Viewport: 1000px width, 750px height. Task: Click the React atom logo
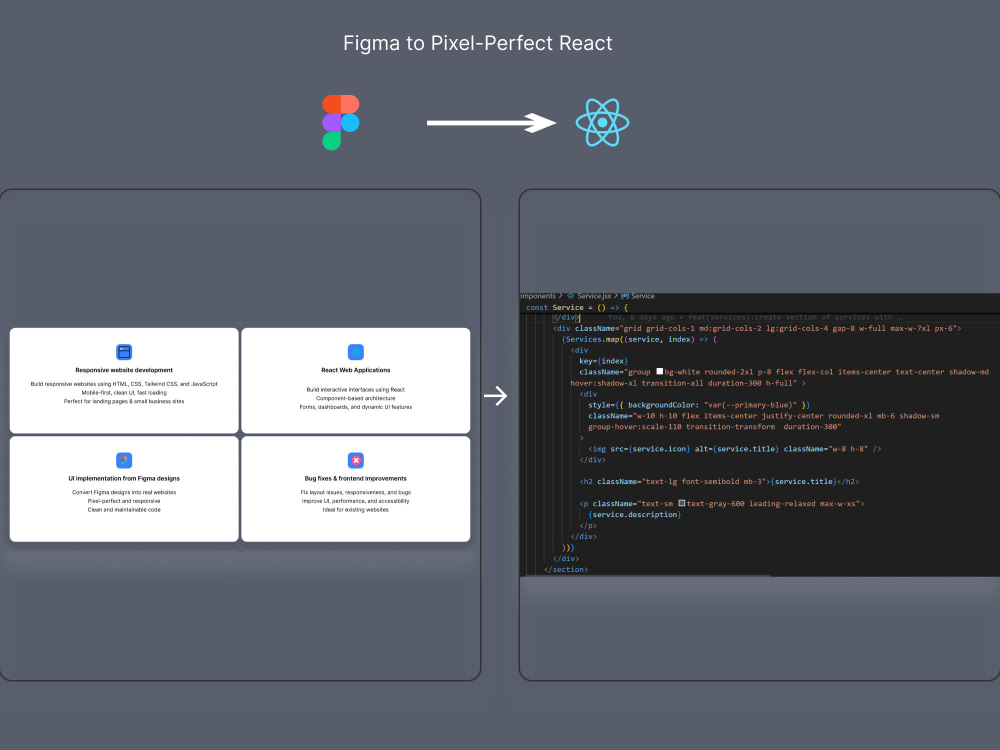(602, 122)
